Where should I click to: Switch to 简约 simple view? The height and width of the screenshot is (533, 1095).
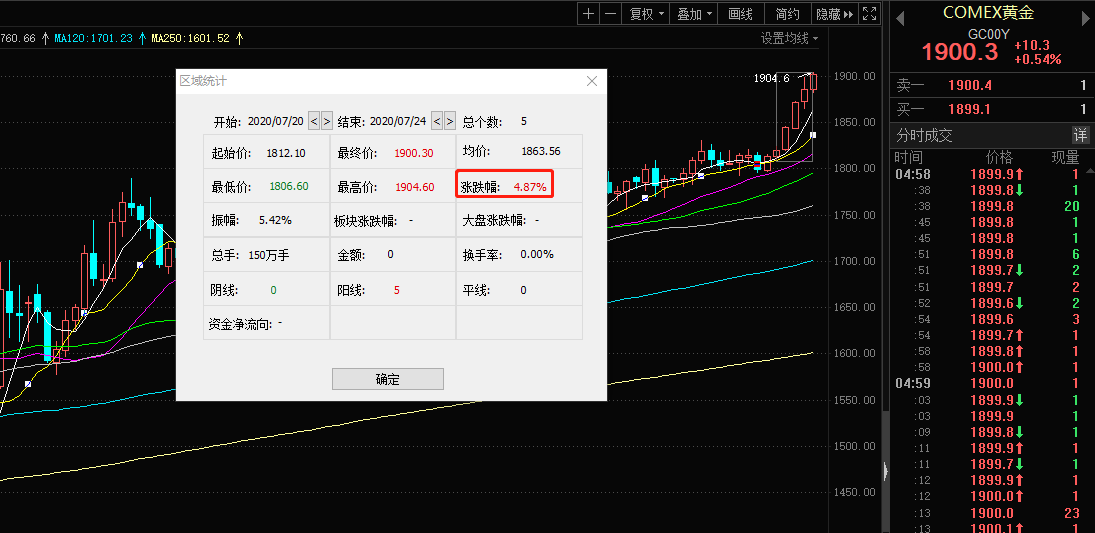tap(788, 13)
